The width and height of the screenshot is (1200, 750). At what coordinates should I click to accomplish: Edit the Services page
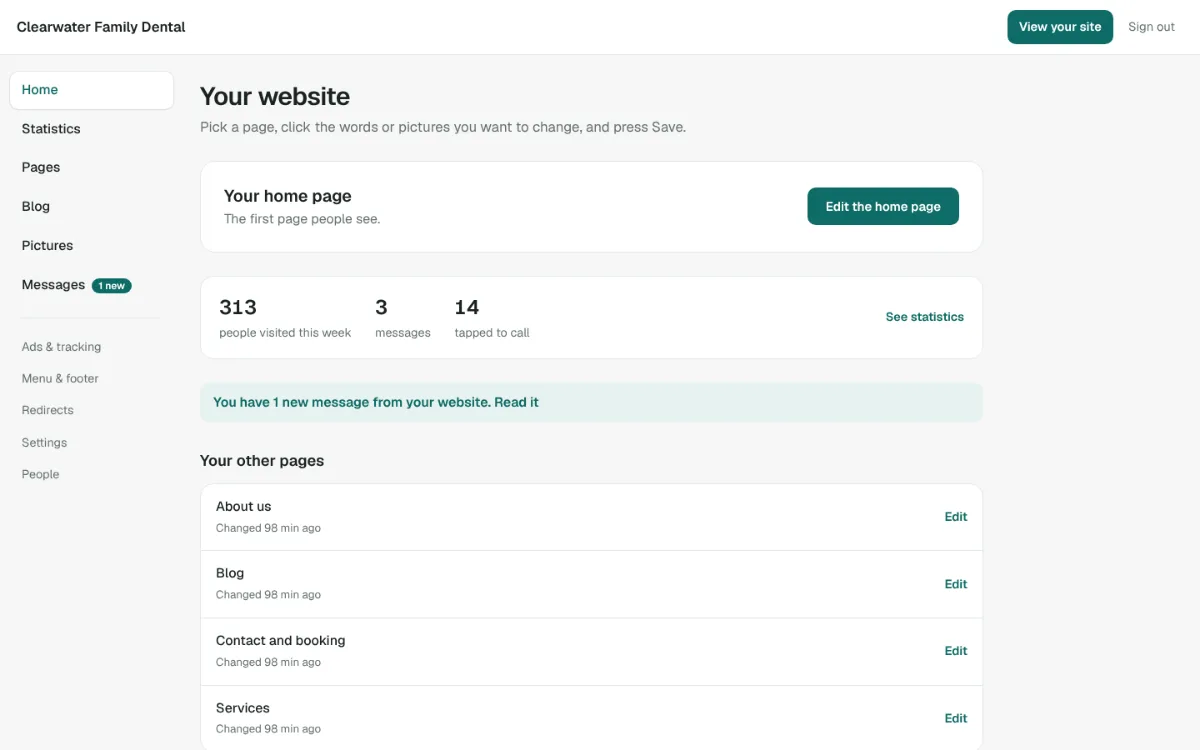[x=956, y=718]
